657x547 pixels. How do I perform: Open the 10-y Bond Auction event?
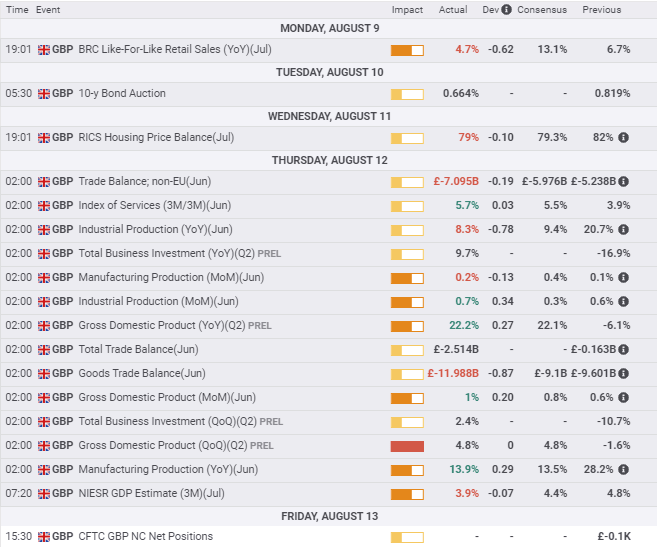[x=122, y=94]
